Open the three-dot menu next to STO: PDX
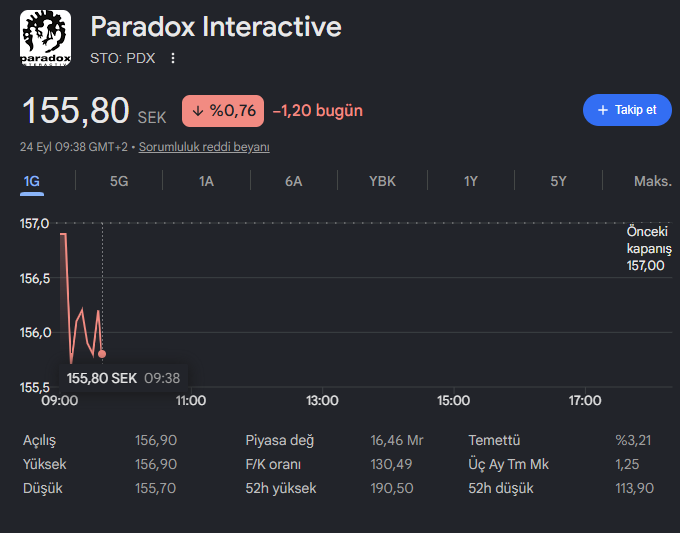680x533 pixels. coord(173,58)
